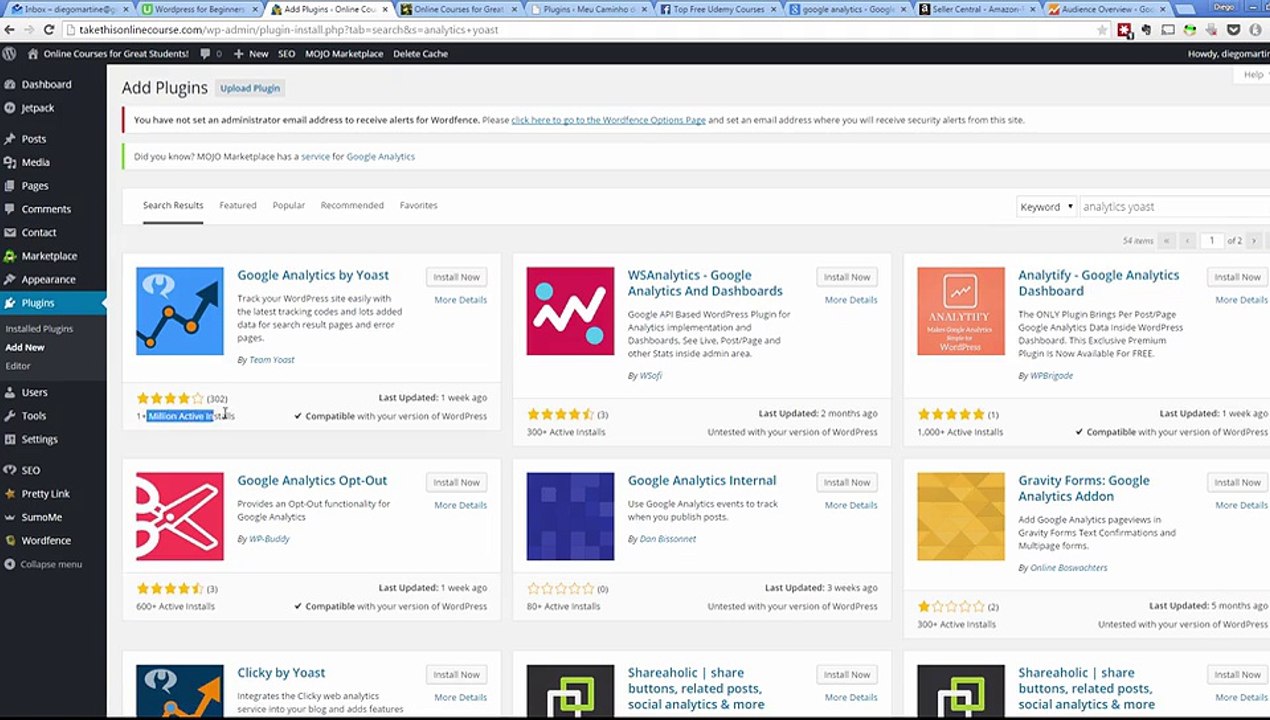Click the Upload Plugin button

[x=250, y=88]
